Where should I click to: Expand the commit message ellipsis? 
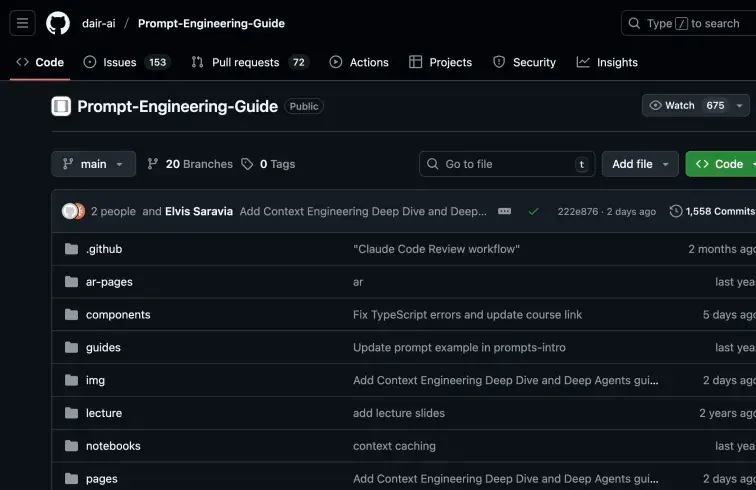coord(504,212)
